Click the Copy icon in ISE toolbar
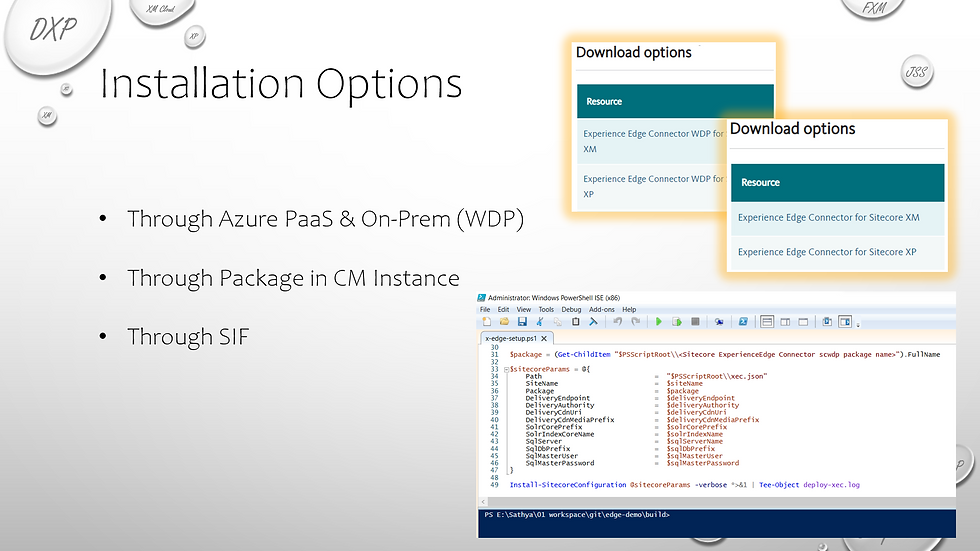 (558, 322)
